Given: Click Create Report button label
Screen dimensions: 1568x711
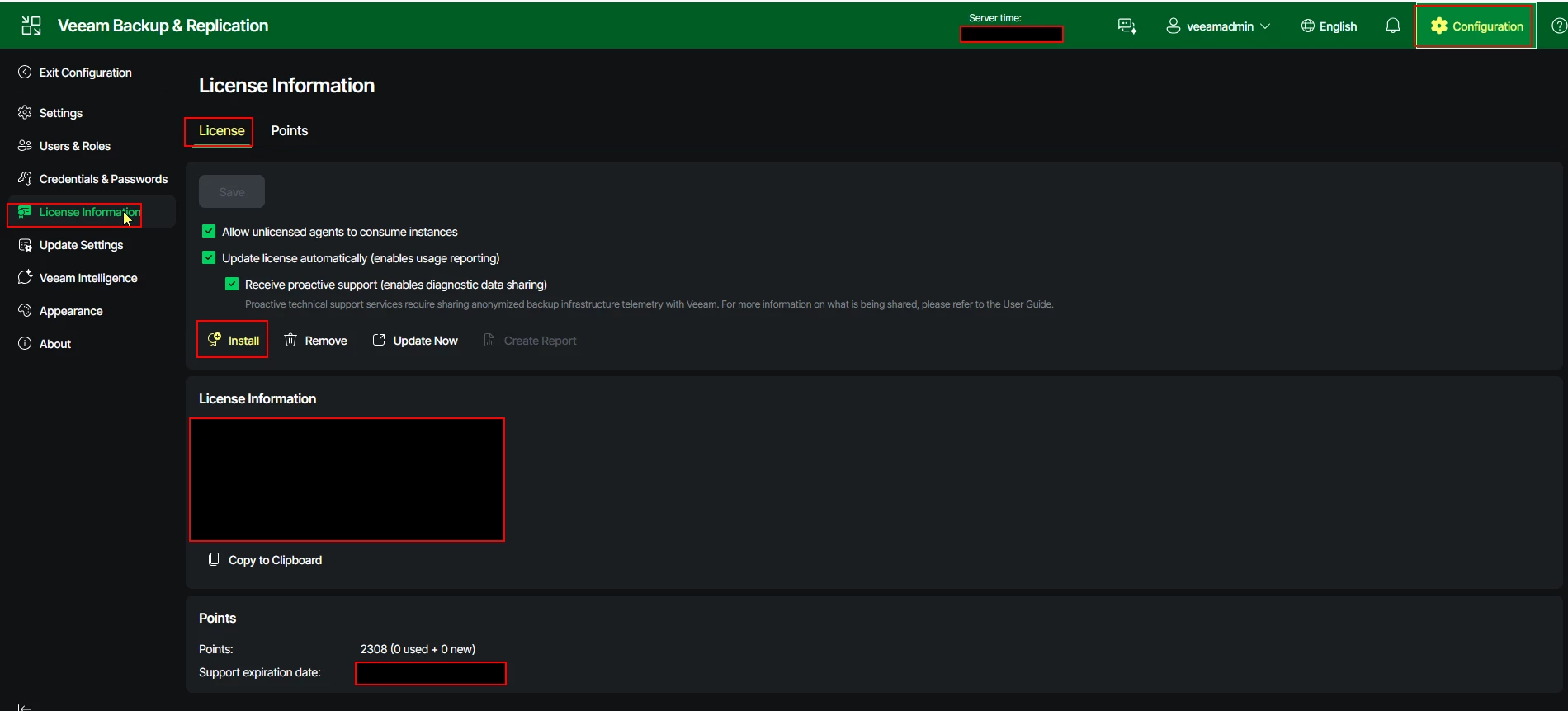Looking at the screenshot, I should [x=540, y=341].
